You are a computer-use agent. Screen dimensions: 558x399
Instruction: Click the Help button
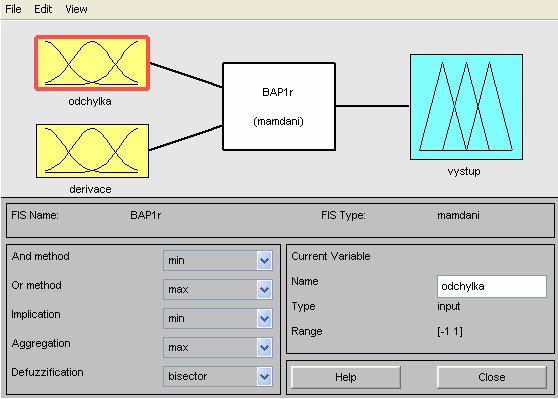(x=346, y=377)
